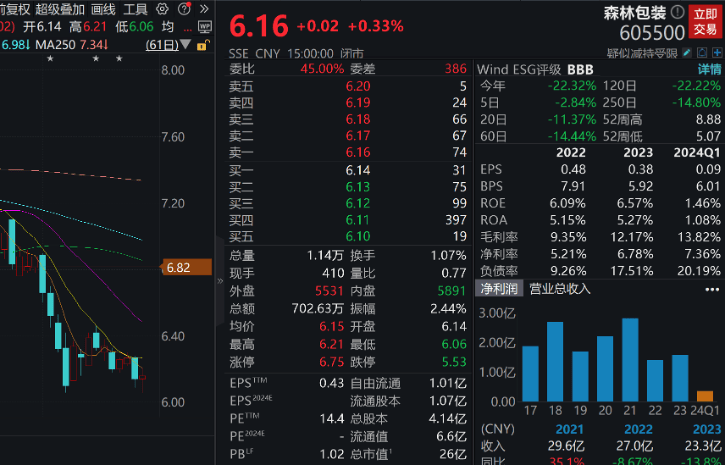Image resolution: width=726 pixels, height=466 pixels.
Task: Click the 2018 net profit bar
Action: (x=555, y=361)
